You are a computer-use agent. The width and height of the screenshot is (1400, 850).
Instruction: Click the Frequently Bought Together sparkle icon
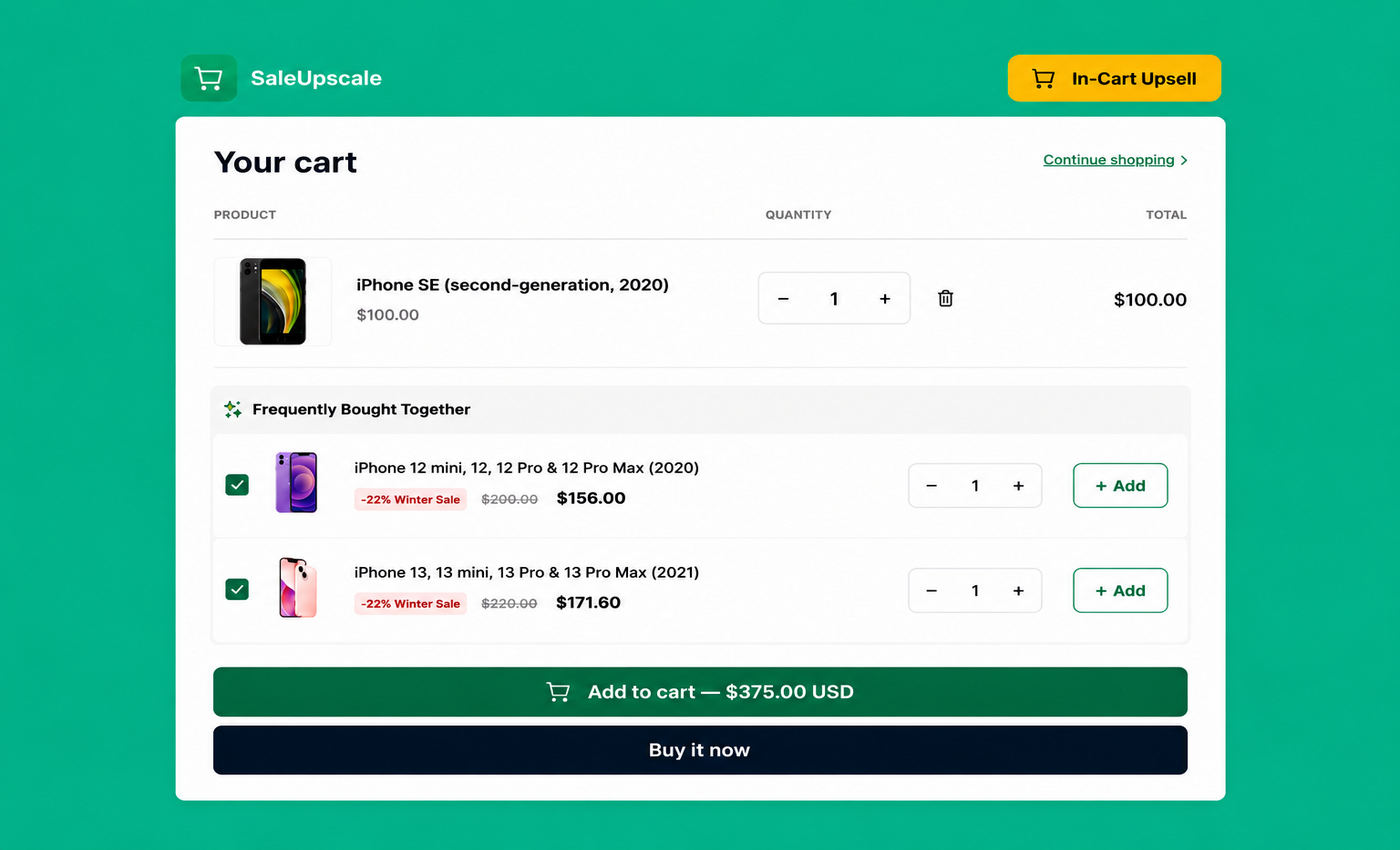coord(233,409)
